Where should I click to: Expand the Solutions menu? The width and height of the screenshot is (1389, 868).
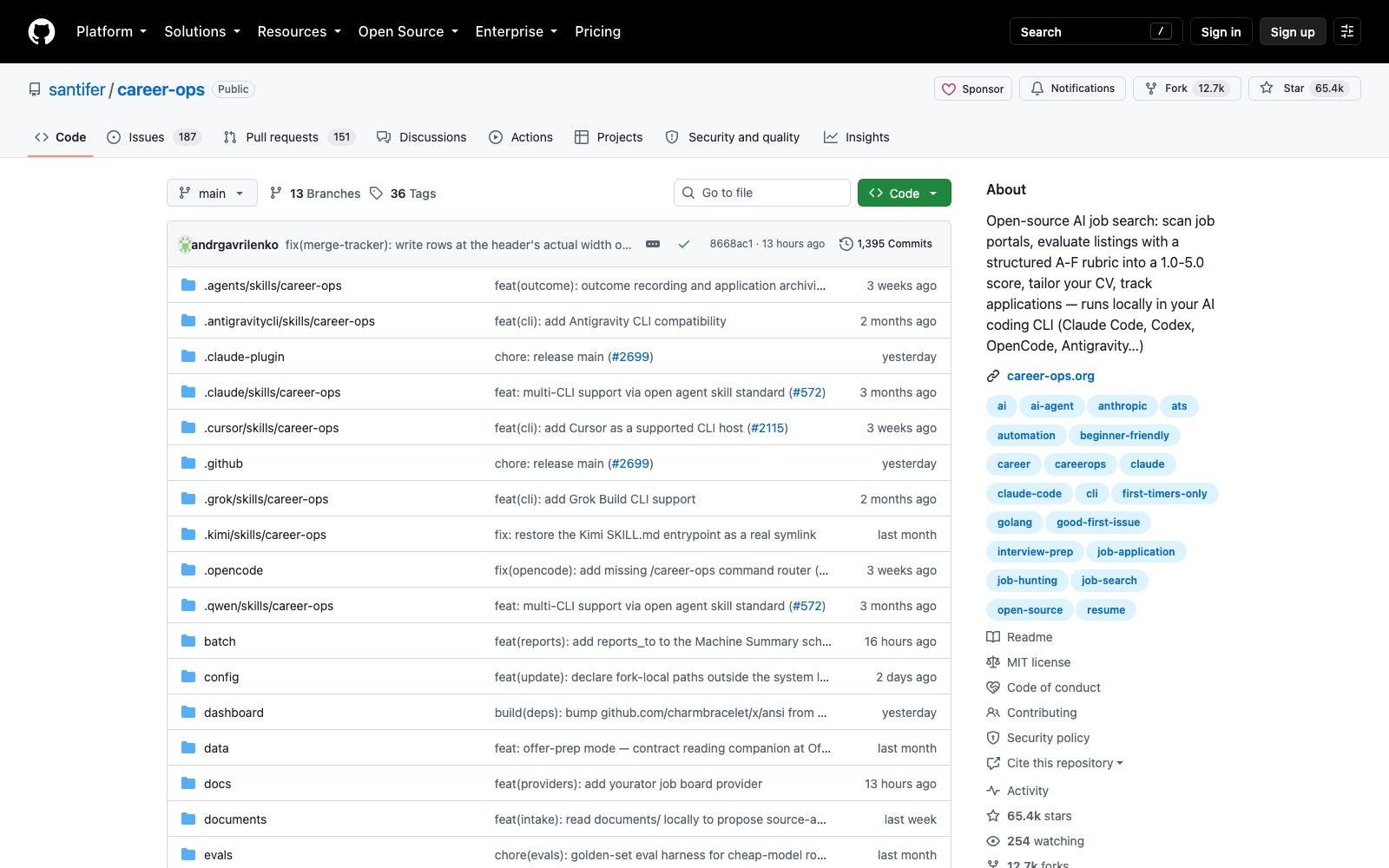point(202,31)
